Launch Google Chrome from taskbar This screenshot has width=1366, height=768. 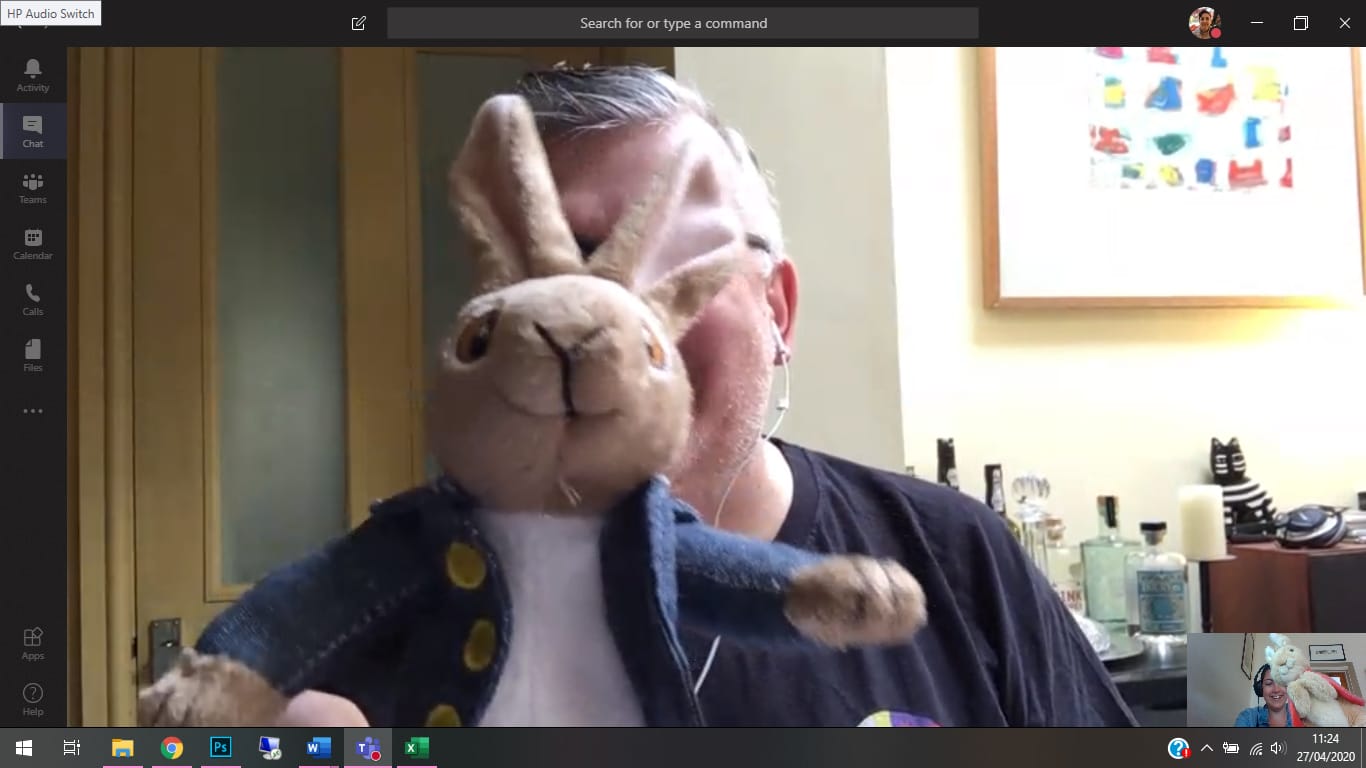[172, 748]
